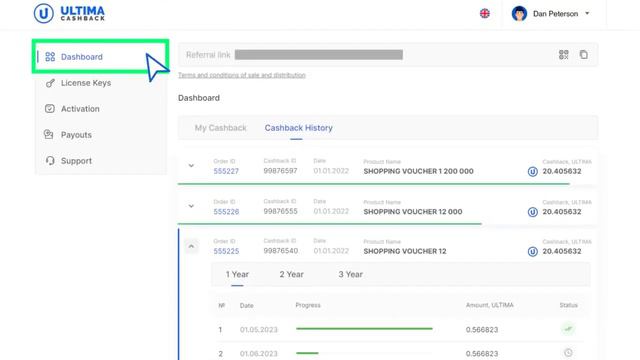Screen dimensions: 640x360
Task: Click SHOPPING VOUCHER 1 200 000 product name
Action: click(x=418, y=171)
